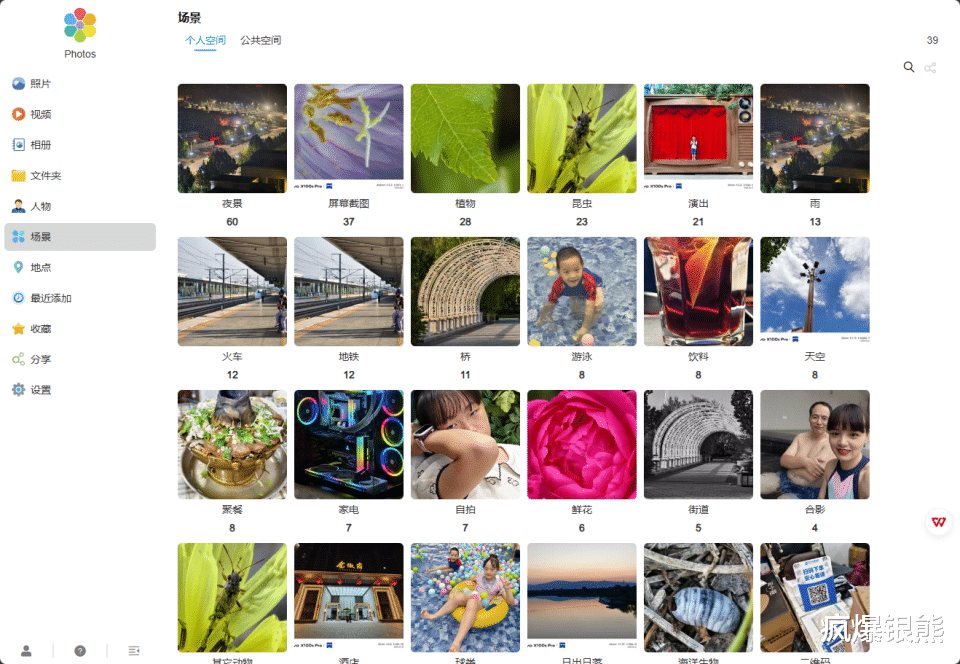Open the 文件夹 folder icon
The width and height of the screenshot is (960, 664).
tap(18, 176)
